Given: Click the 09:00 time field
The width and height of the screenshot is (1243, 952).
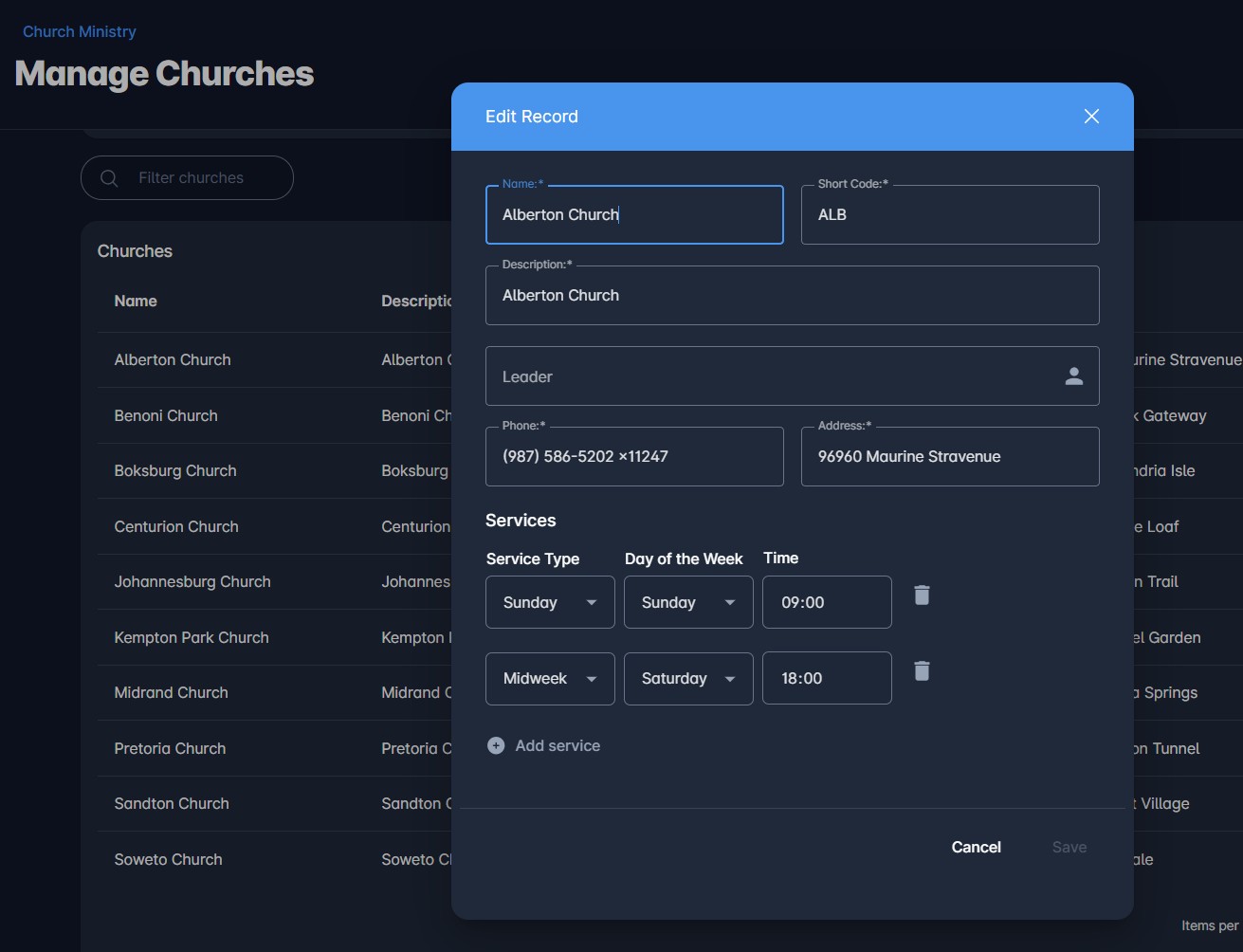Looking at the screenshot, I should click(x=826, y=602).
